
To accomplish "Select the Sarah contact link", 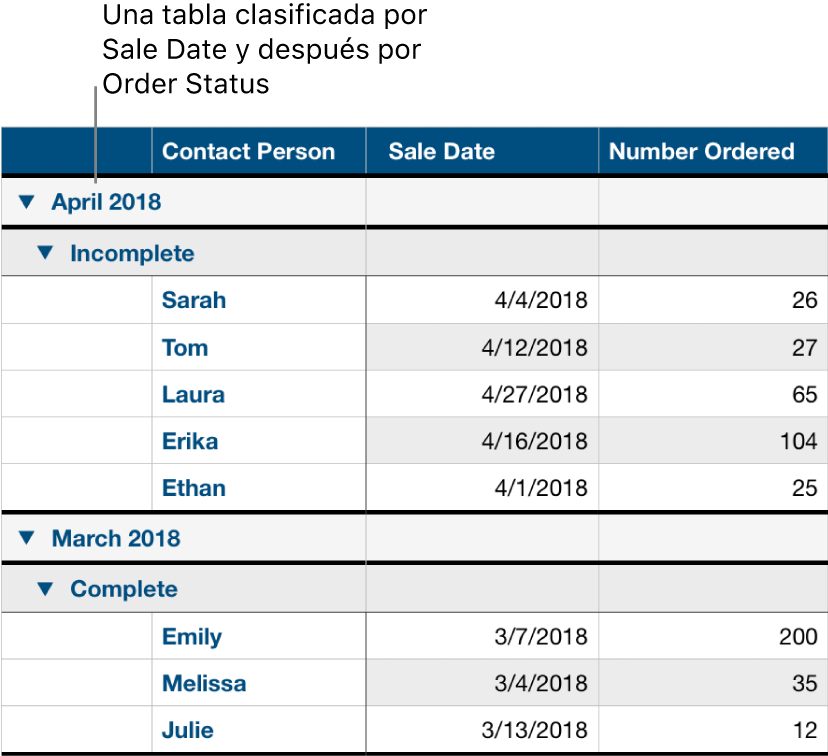I will tap(193, 300).
